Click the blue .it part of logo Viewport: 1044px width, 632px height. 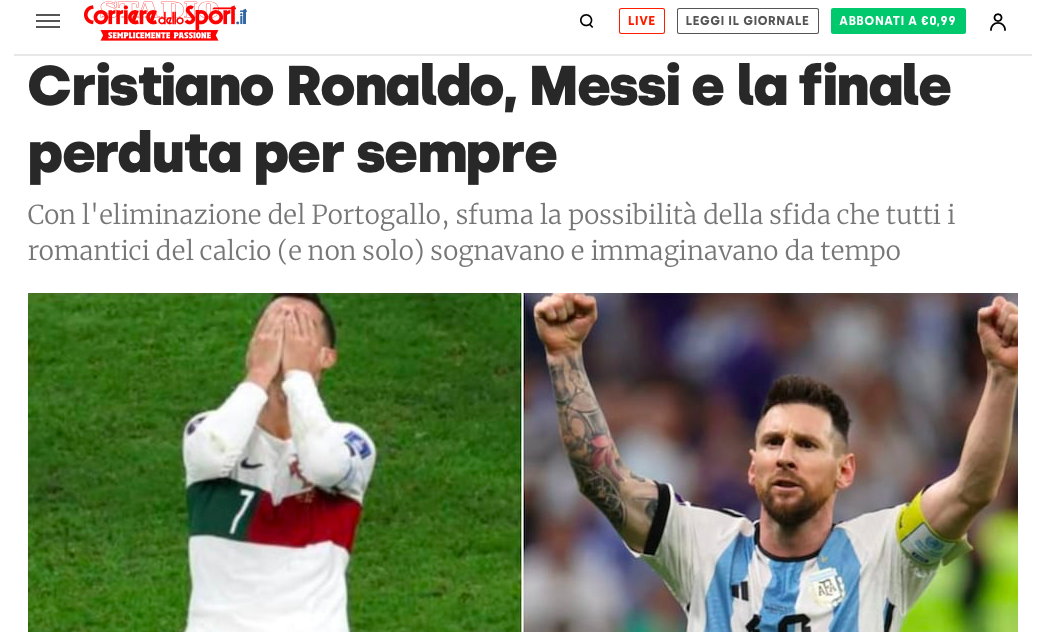pyautogui.click(x=242, y=16)
